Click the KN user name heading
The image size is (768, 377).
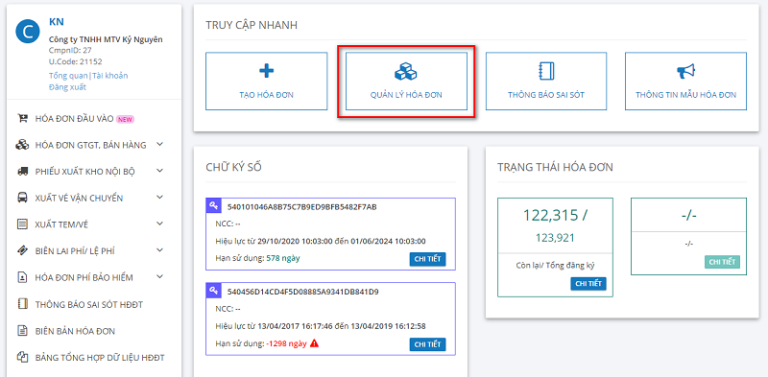click(x=56, y=22)
